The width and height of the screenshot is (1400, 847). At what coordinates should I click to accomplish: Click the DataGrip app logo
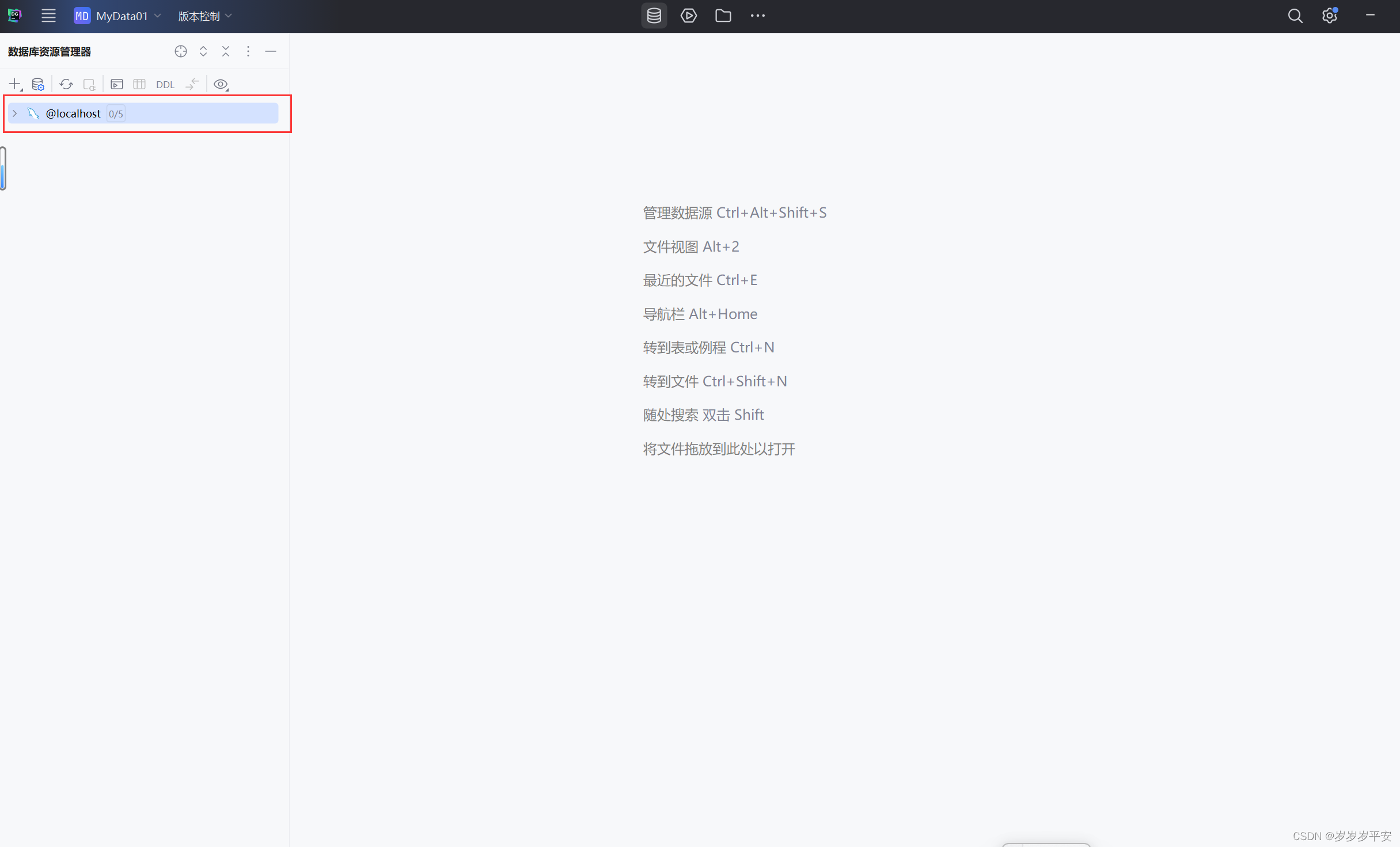pos(14,16)
